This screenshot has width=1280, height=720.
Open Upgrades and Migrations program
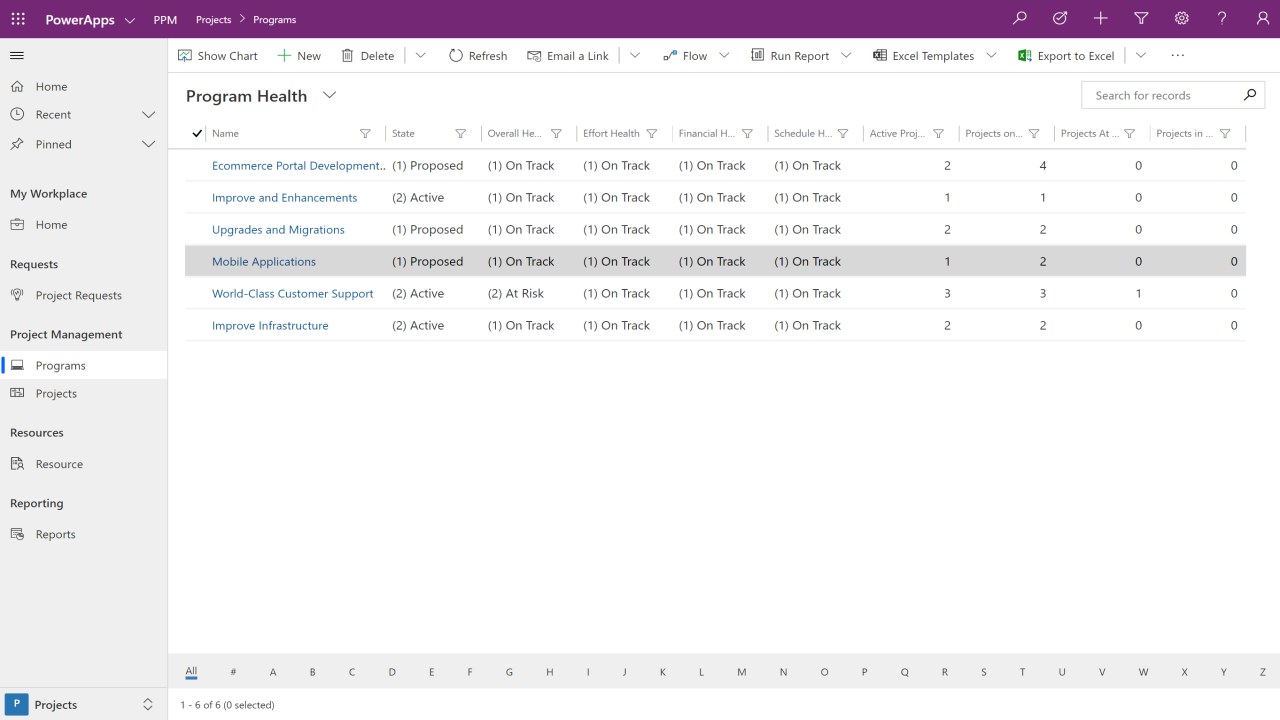(x=278, y=229)
